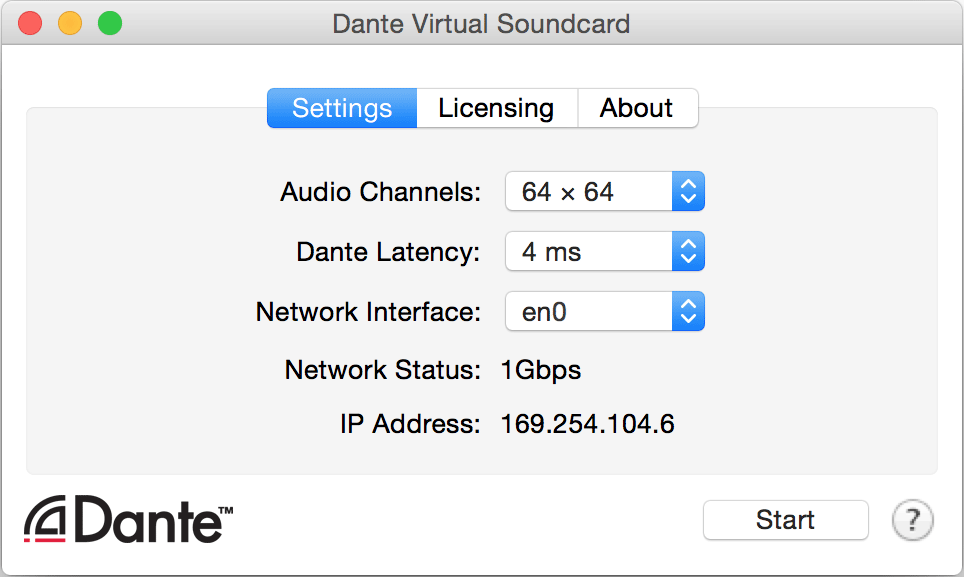964x577 pixels.
Task: Click the IP Address label
Action: pos(410,424)
